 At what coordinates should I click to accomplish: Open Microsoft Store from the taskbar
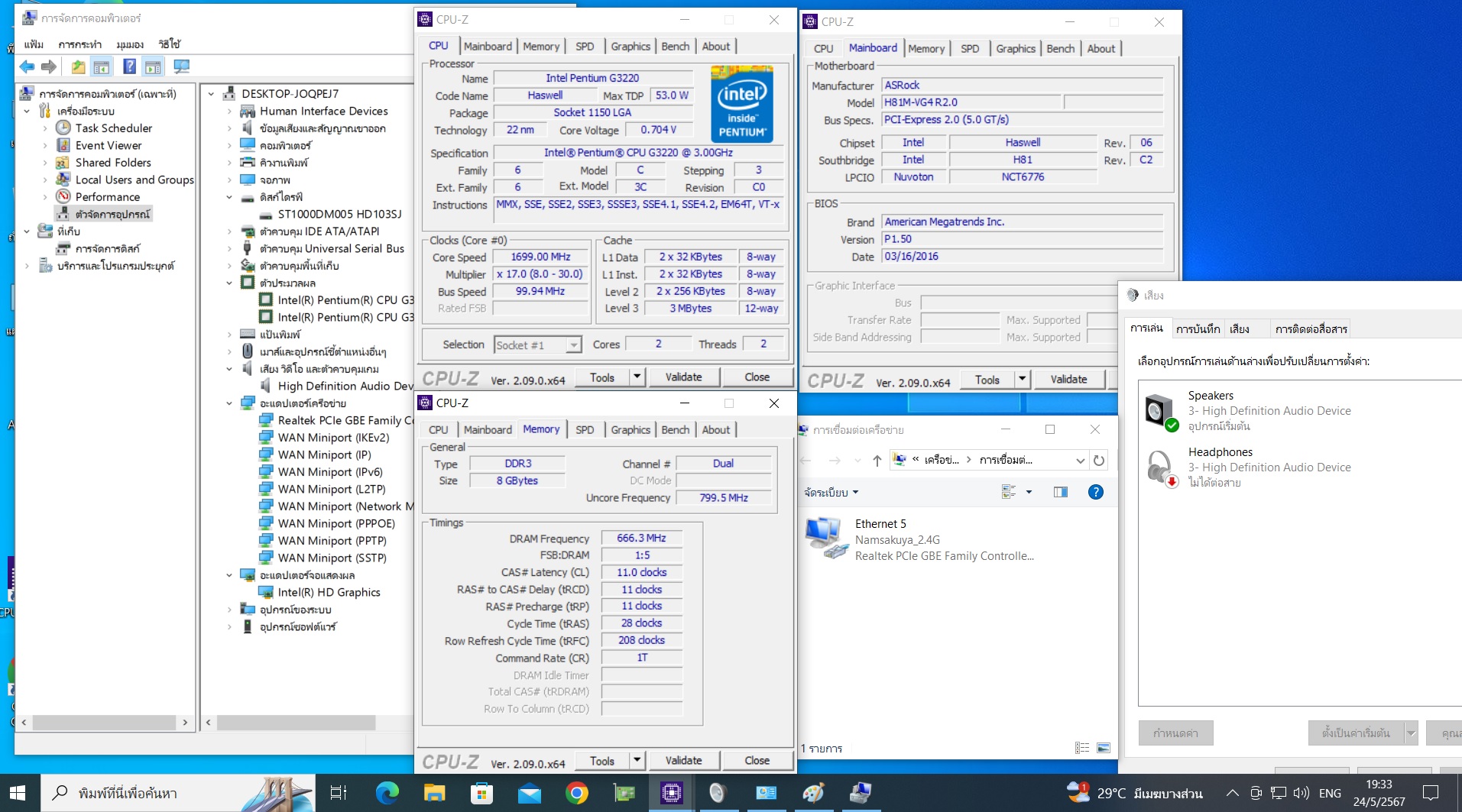click(481, 793)
